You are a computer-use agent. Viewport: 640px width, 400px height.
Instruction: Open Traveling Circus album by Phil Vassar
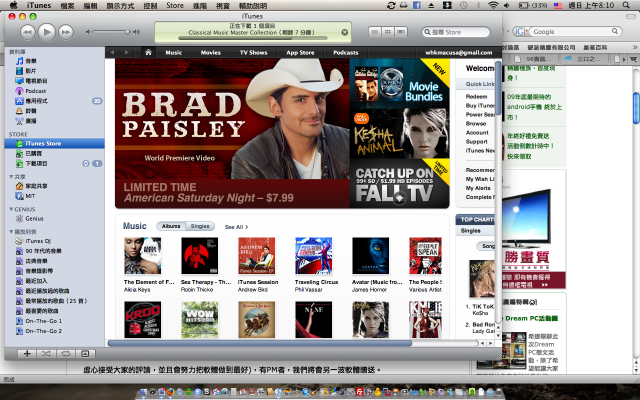tap(313, 256)
